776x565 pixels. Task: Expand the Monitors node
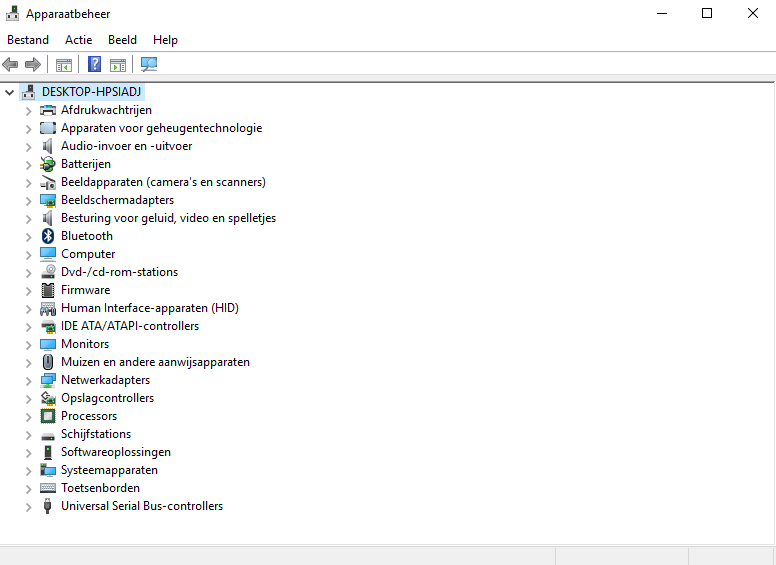coord(29,345)
